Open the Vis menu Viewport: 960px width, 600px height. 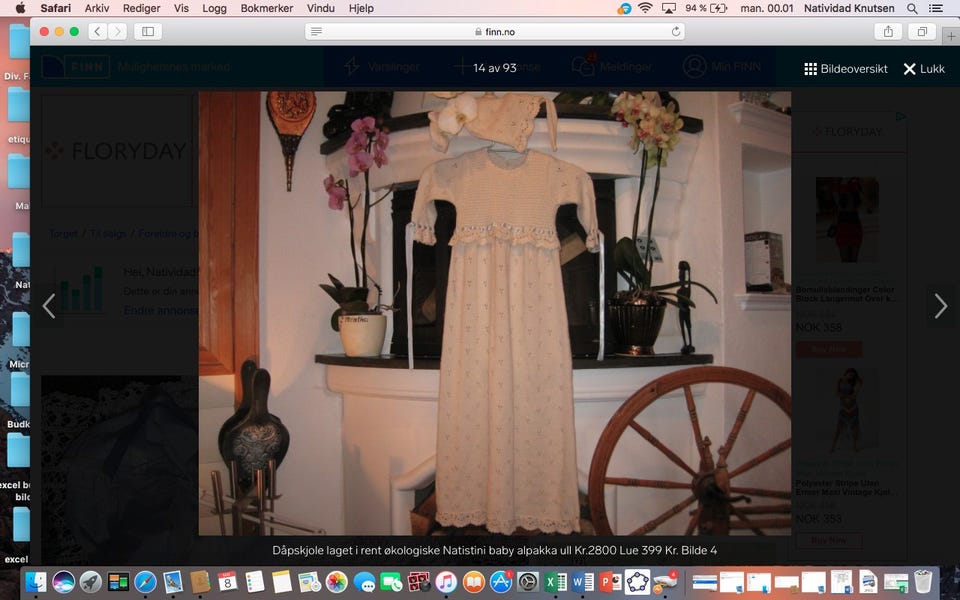click(181, 8)
